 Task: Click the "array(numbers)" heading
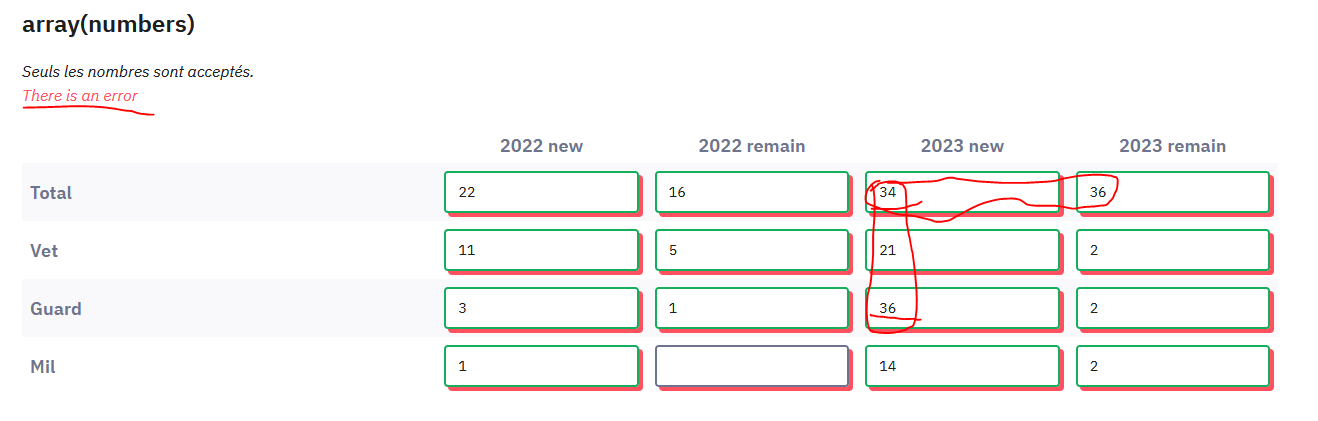point(108,25)
